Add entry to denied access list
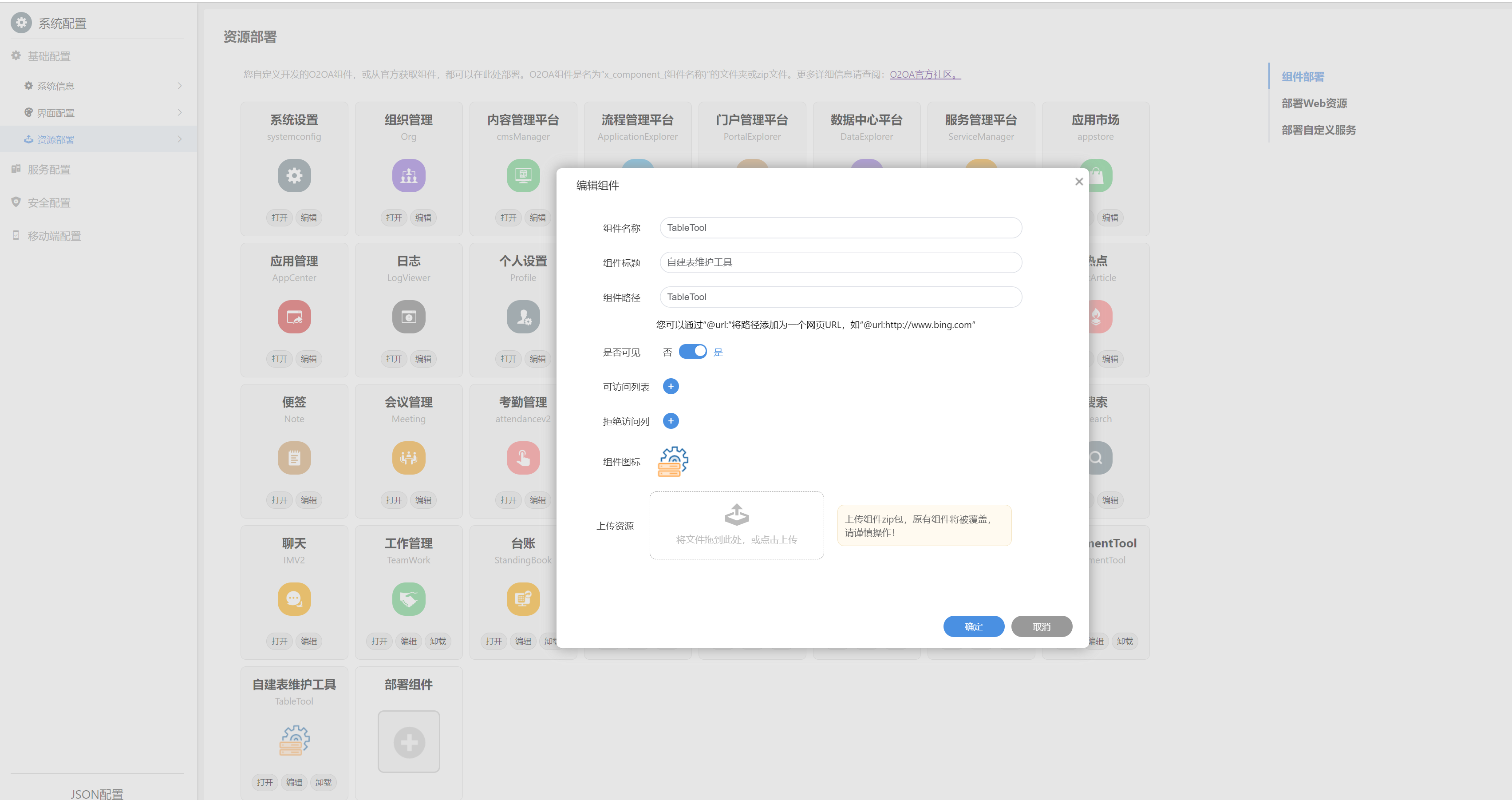The image size is (1512, 800). (x=670, y=420)
